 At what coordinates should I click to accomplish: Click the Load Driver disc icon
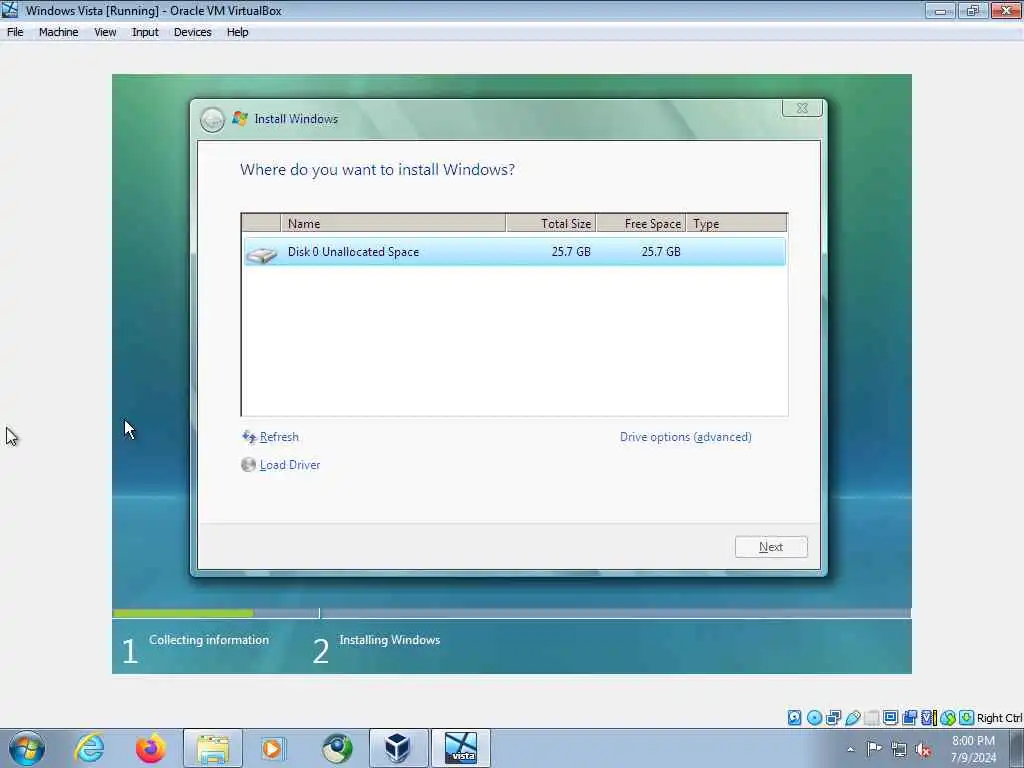click(248, 464)
